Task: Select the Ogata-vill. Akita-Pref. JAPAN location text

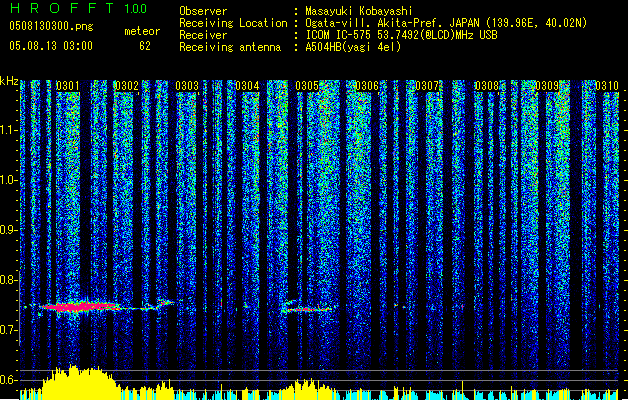Action: coord(446,23)
